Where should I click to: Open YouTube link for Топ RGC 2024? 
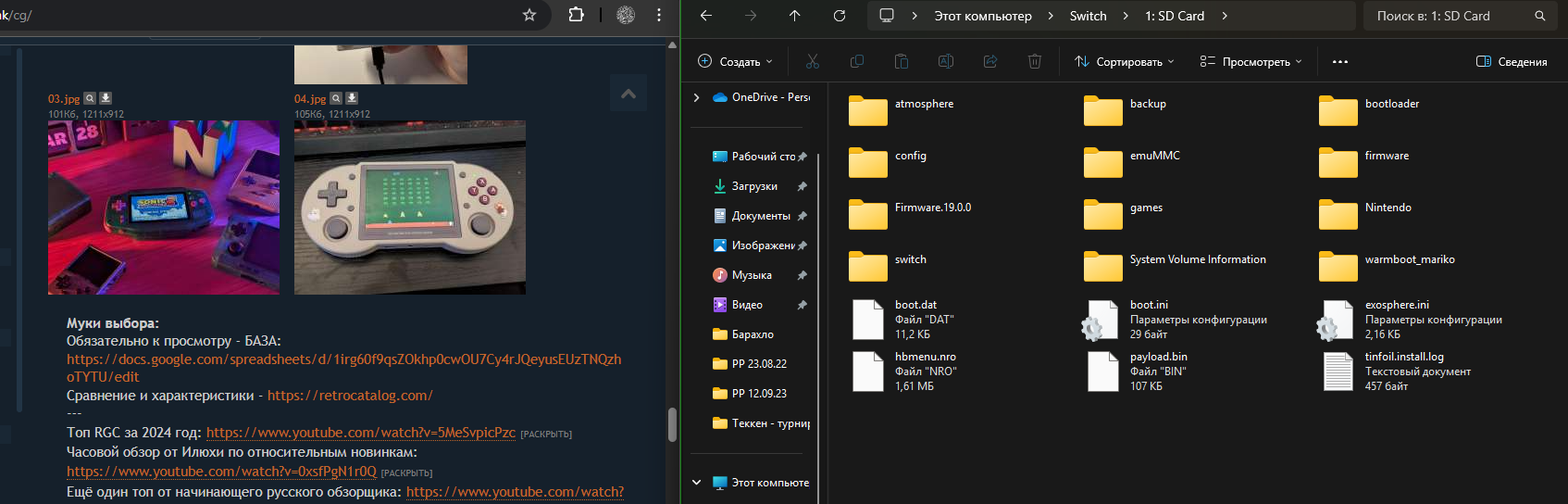(x=360, y=433)
